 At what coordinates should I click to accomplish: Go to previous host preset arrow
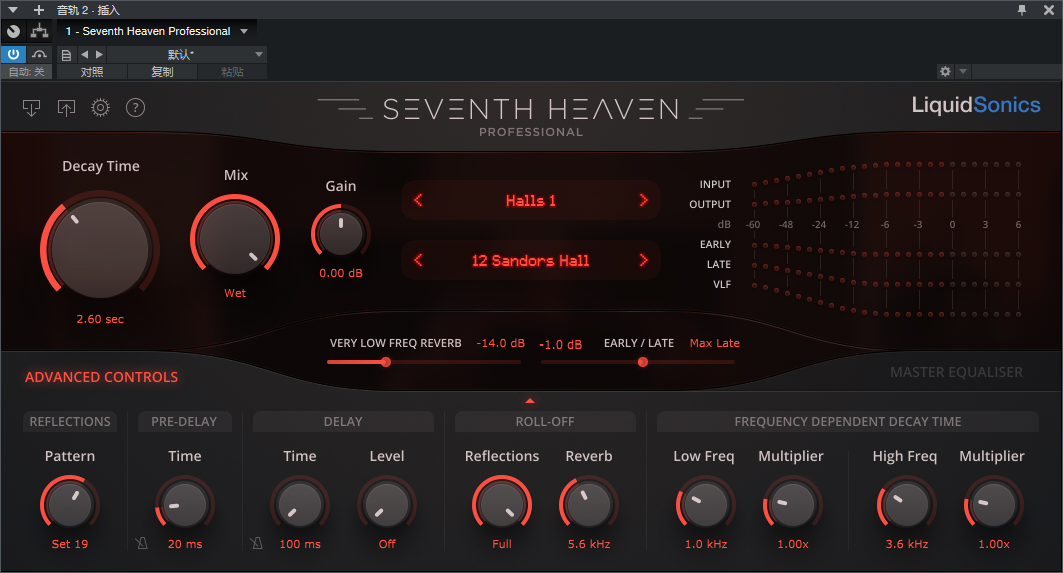click(84, 54)
